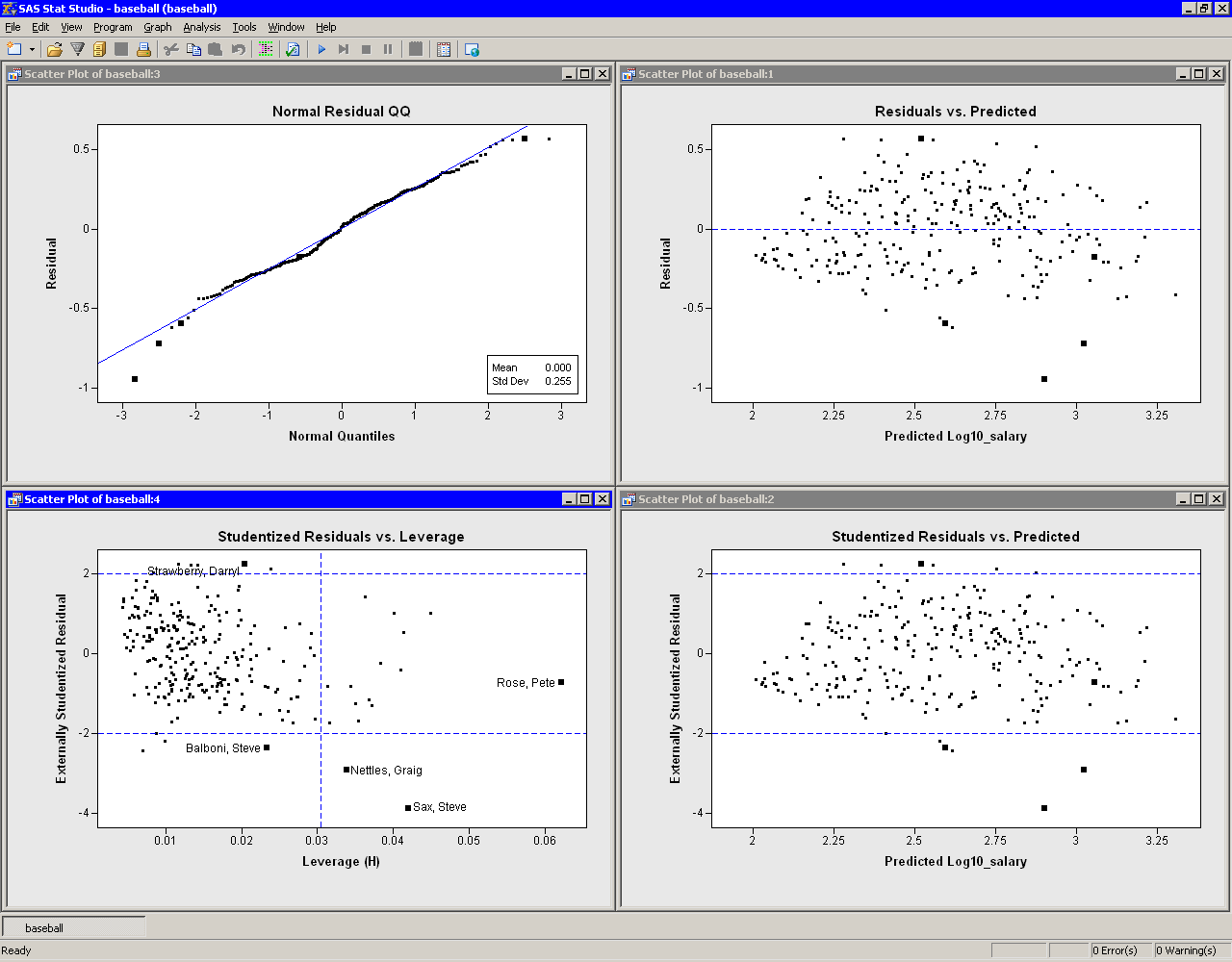Click Studentized Residuals vs. Leverage title
The width and height of the screenshot is (1232, 962).
[x=342, y=537]
